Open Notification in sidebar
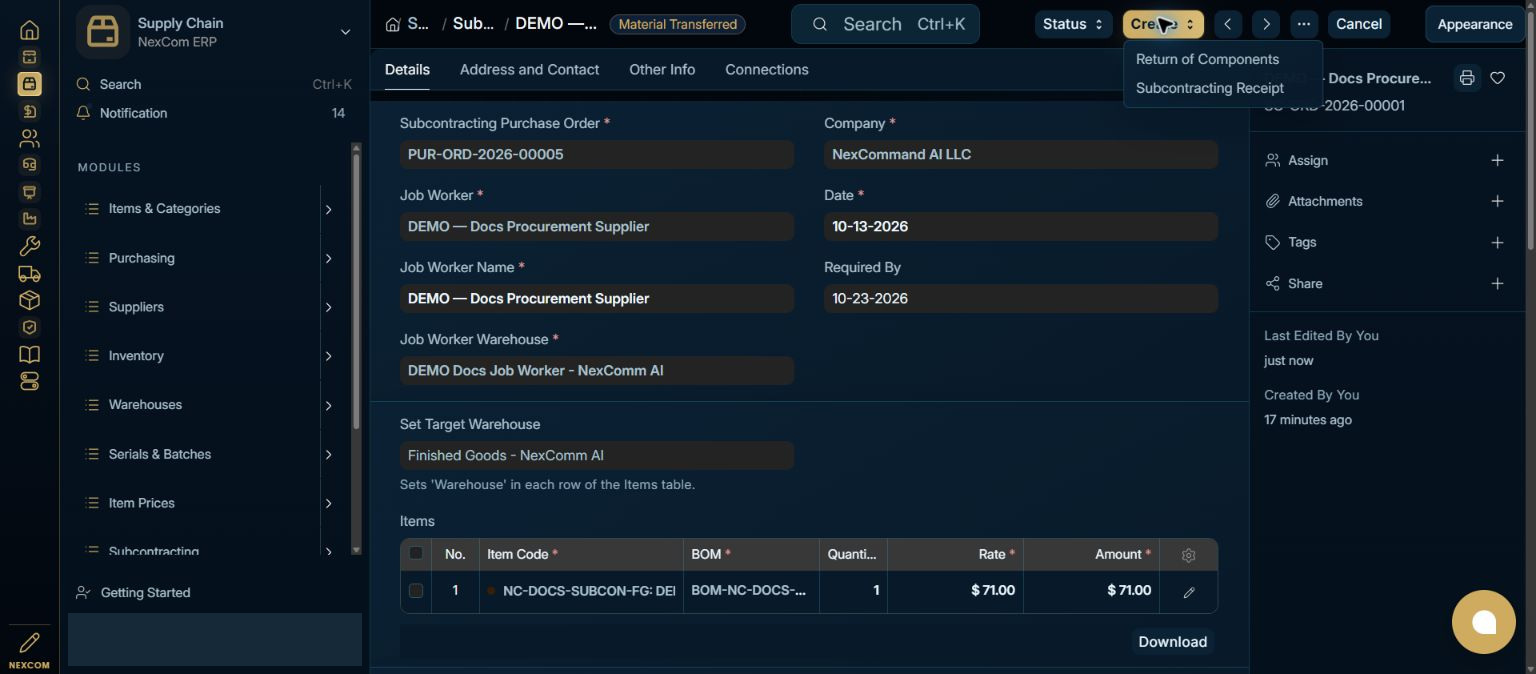 (x=133, y=113)
